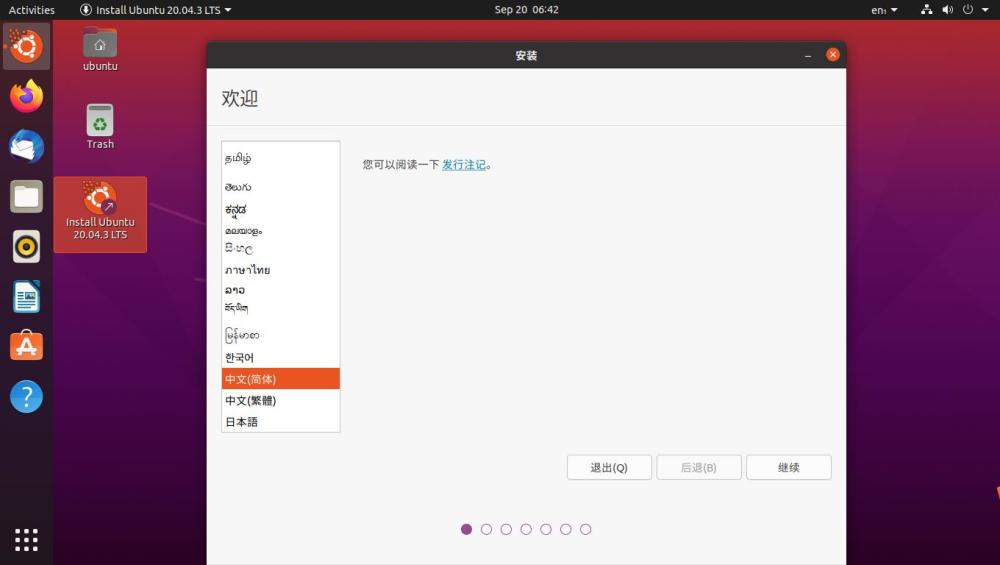This screenshot has height=565, width=1000.
Task: Select Tibetan བོད་ཡིག language
Action: (x=281, y=309)
